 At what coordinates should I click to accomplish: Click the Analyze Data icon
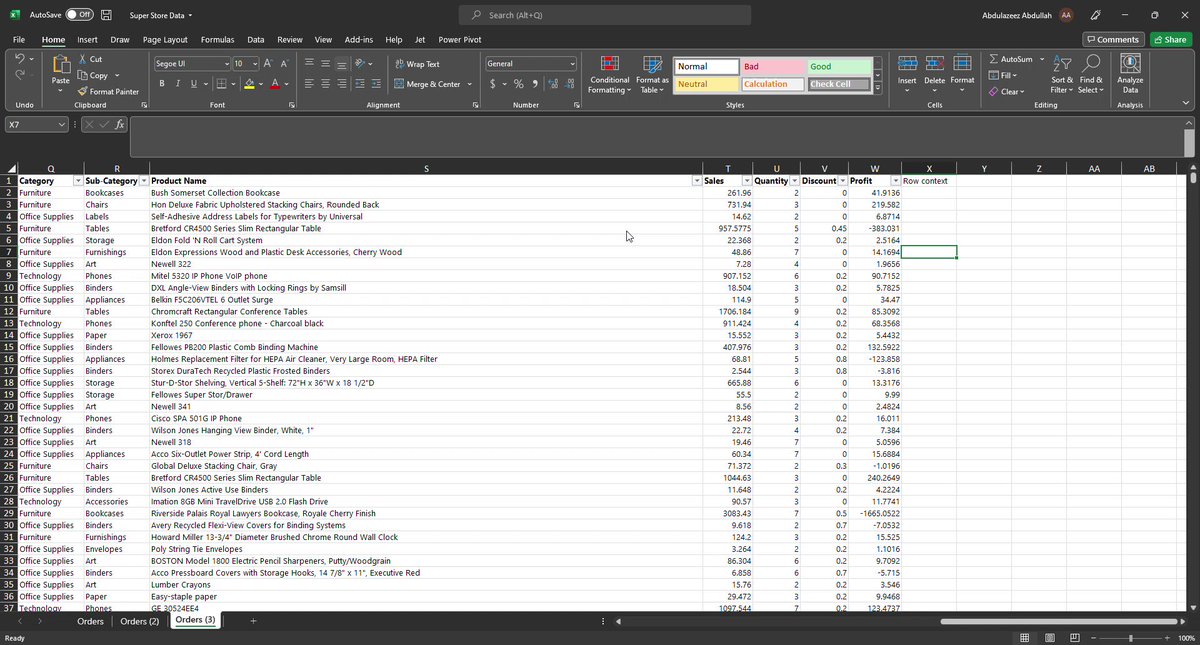click(1130, 63)
